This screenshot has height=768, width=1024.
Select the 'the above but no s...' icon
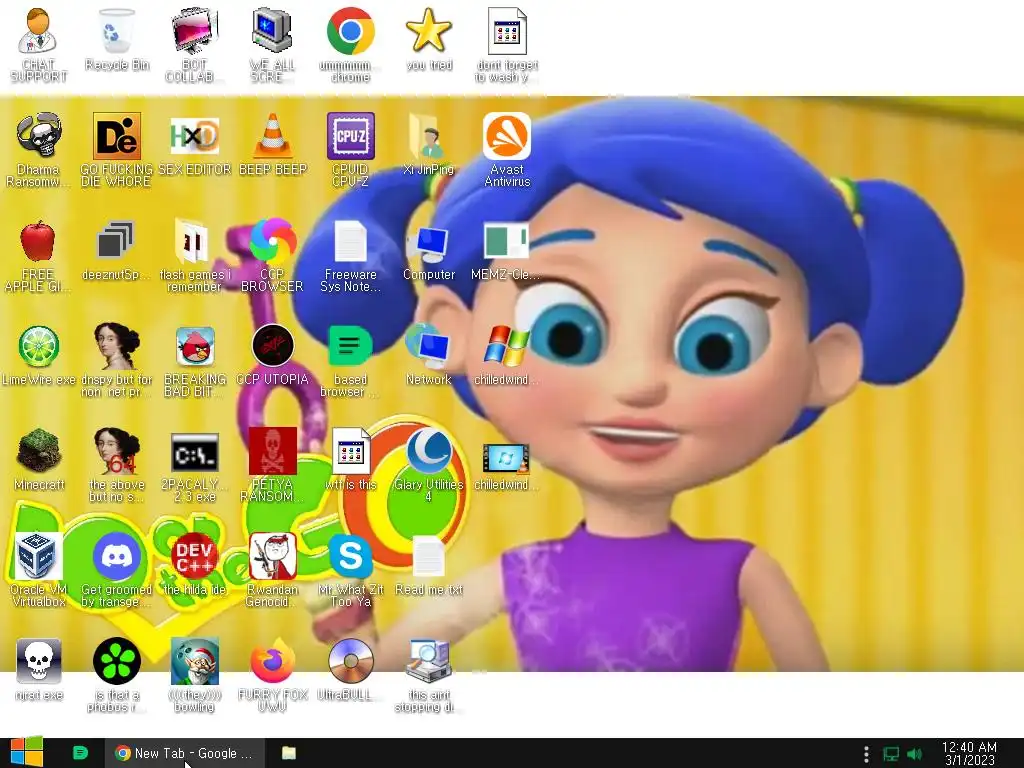[116, 465]
